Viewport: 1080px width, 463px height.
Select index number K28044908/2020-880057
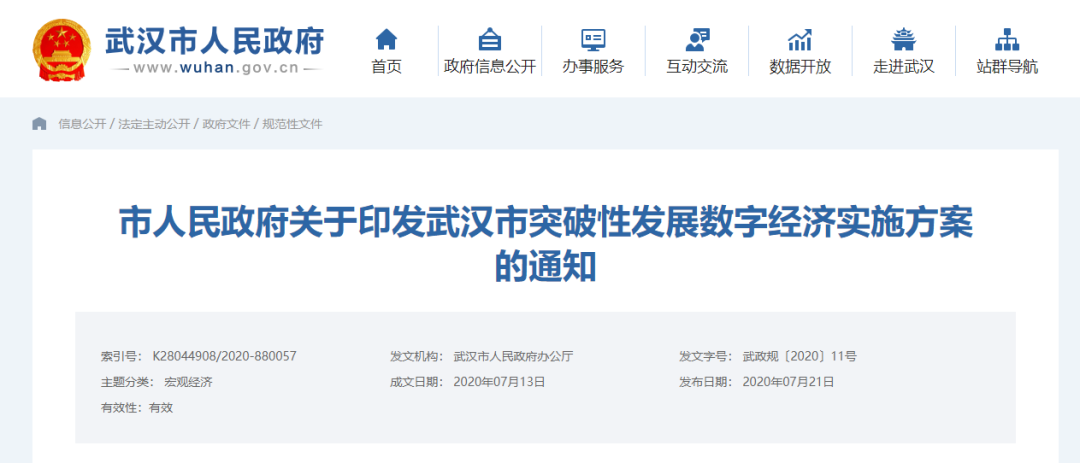click(224, 356)
